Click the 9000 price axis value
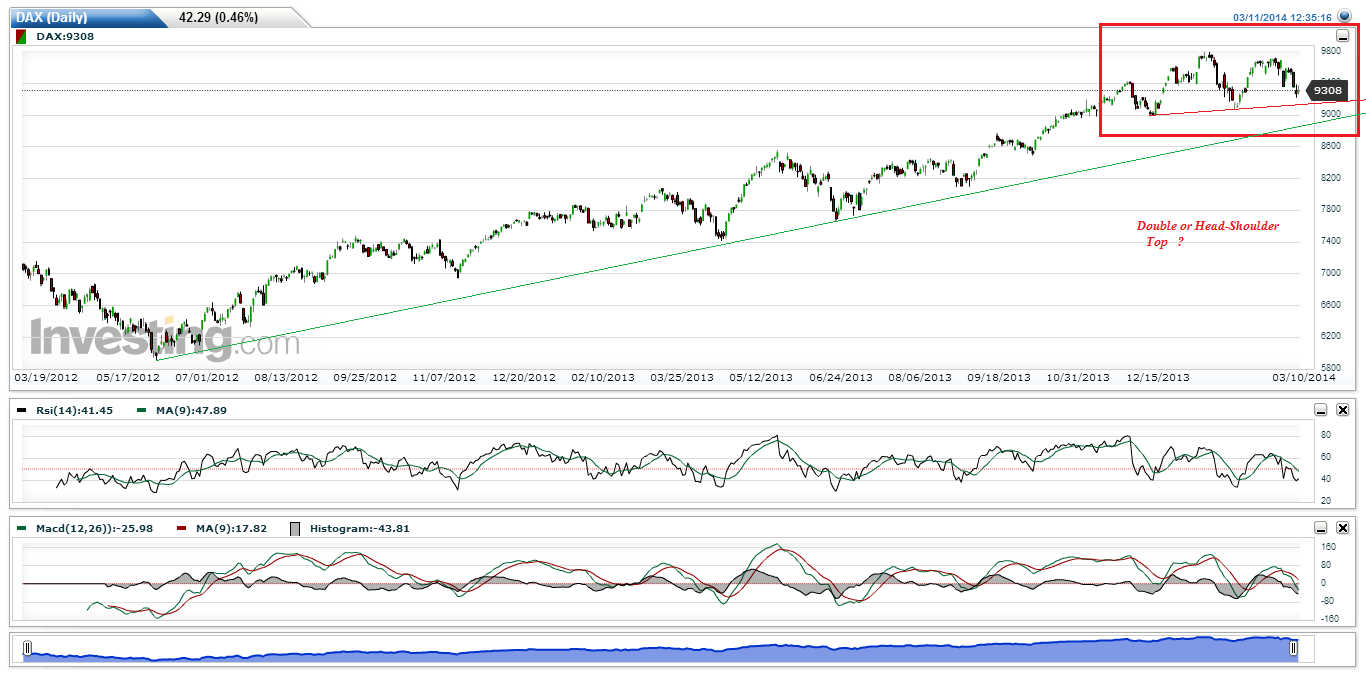Screen dimensions: 1366x675 click(x=1329, y=114)
